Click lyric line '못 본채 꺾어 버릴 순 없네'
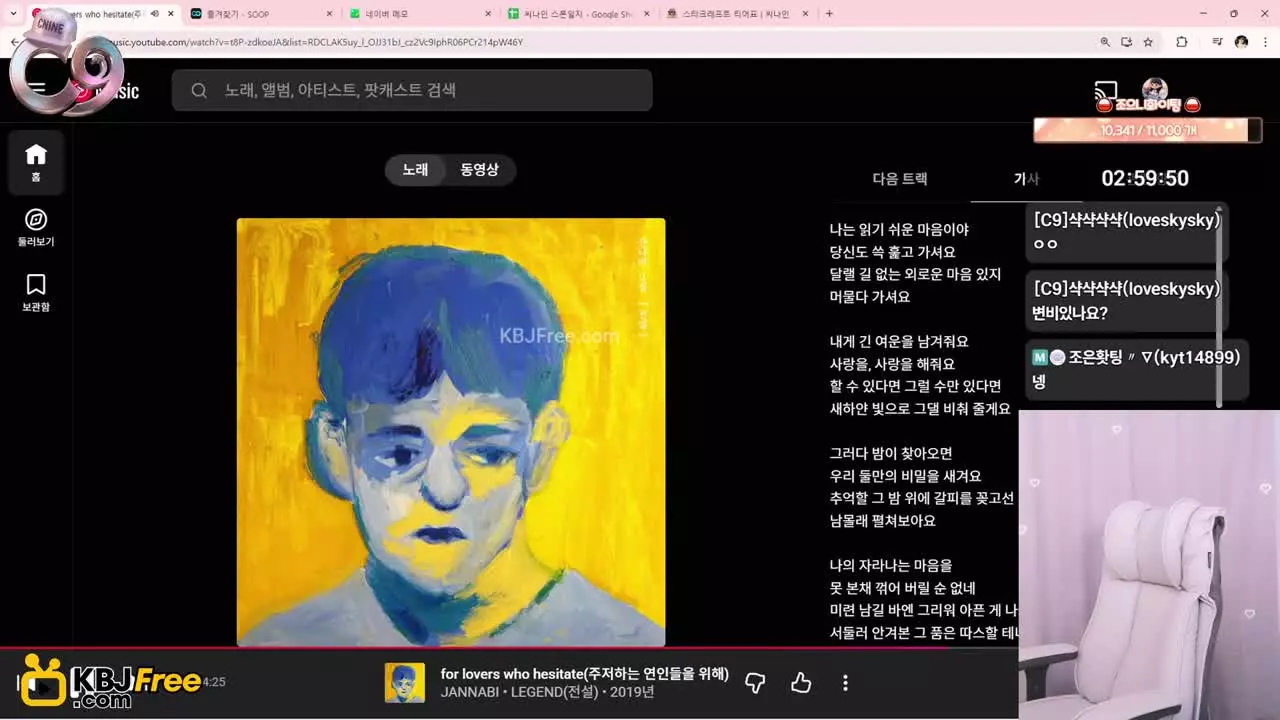Image resolution: width=1280 pixels, height=720 pixels. click(x=902, y=588)
